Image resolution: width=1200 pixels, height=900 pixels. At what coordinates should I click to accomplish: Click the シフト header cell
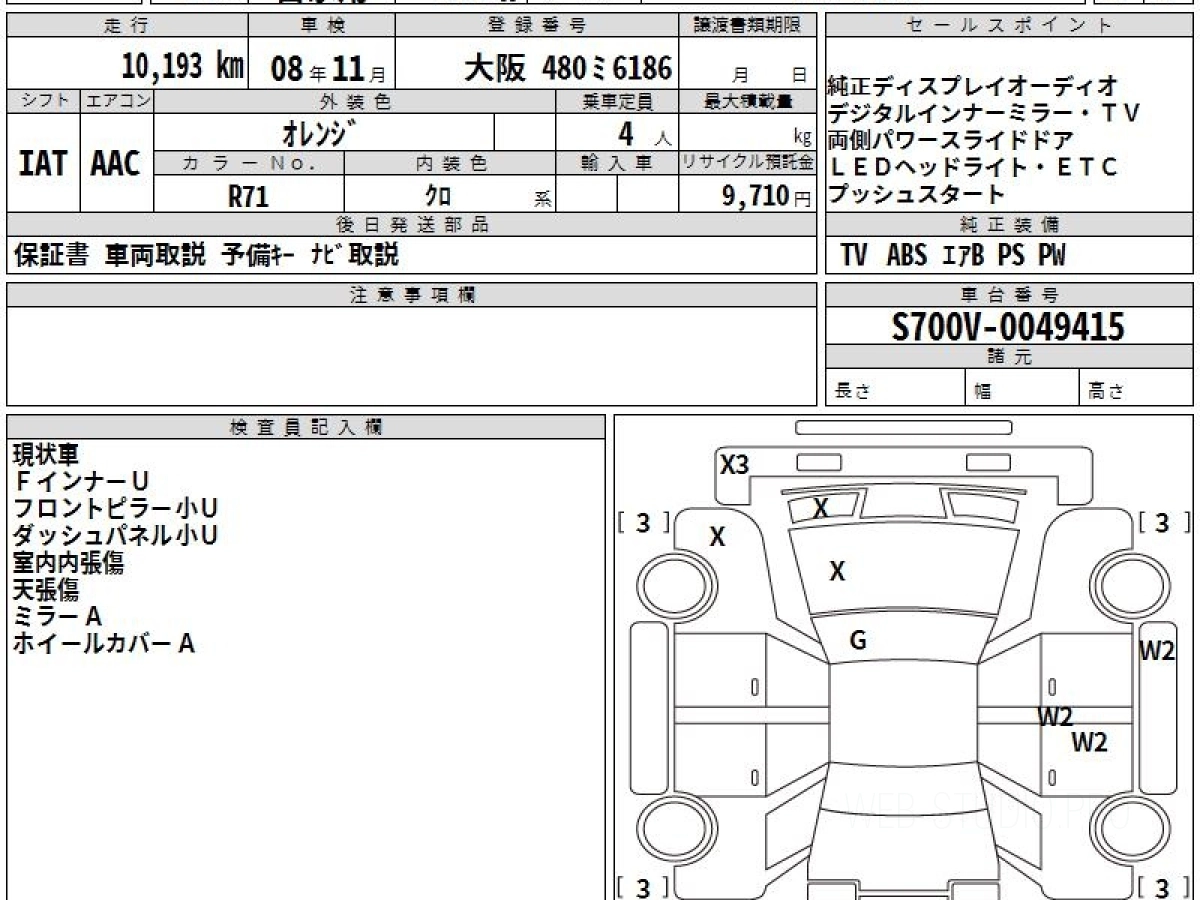(x=43, y=101)
